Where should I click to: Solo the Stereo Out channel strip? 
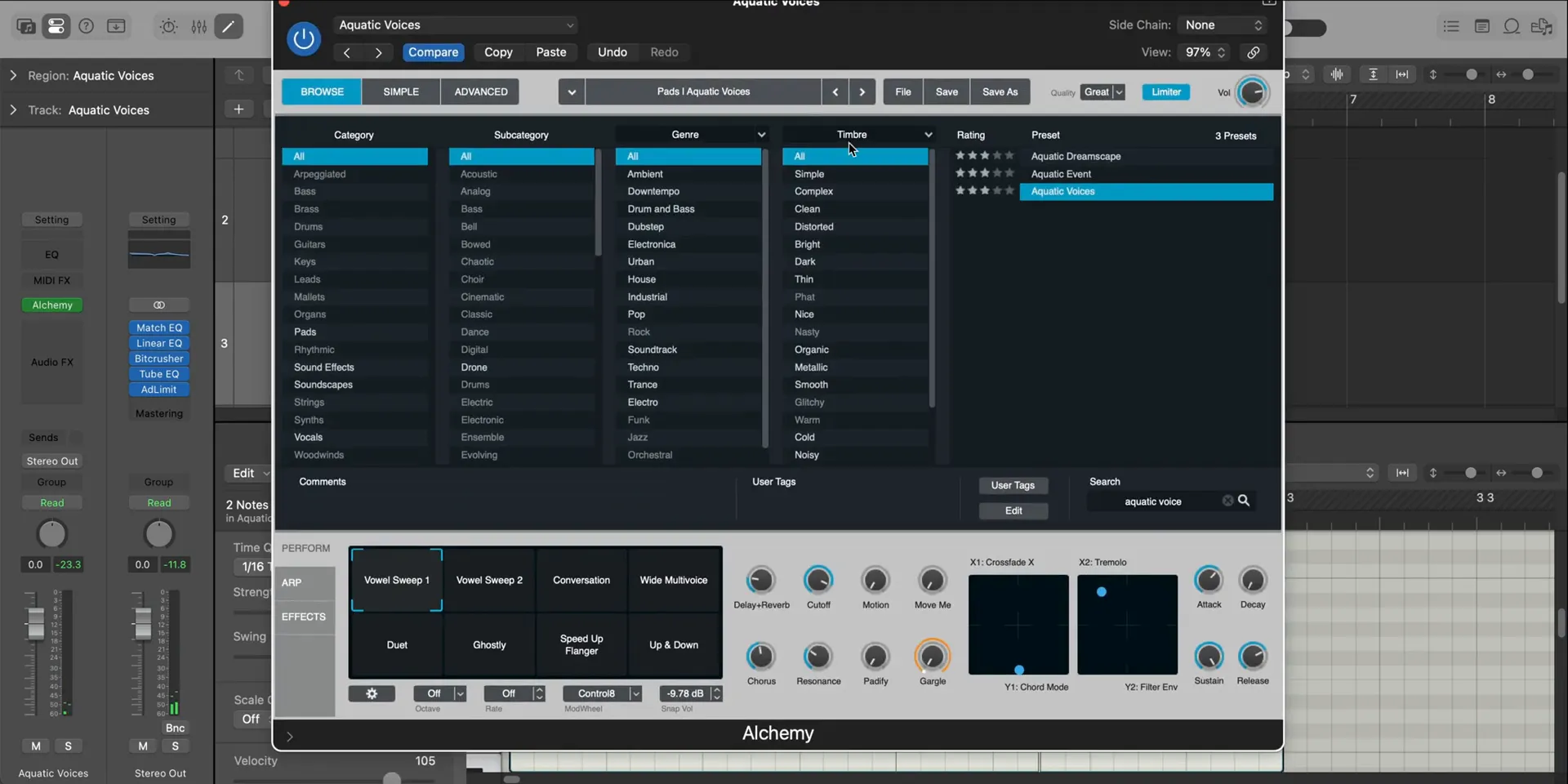point(175,746)
